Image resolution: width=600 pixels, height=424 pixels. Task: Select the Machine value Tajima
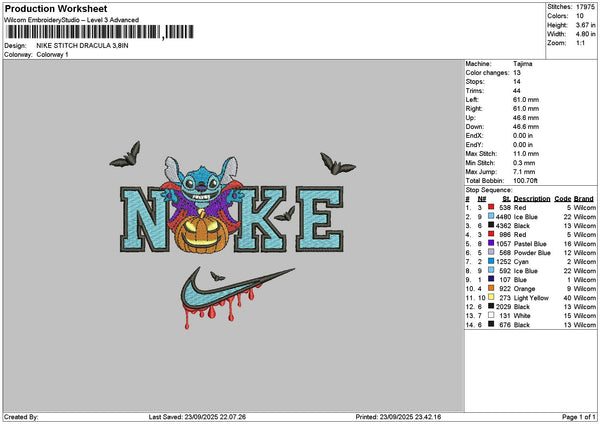[x=522, y=64]
